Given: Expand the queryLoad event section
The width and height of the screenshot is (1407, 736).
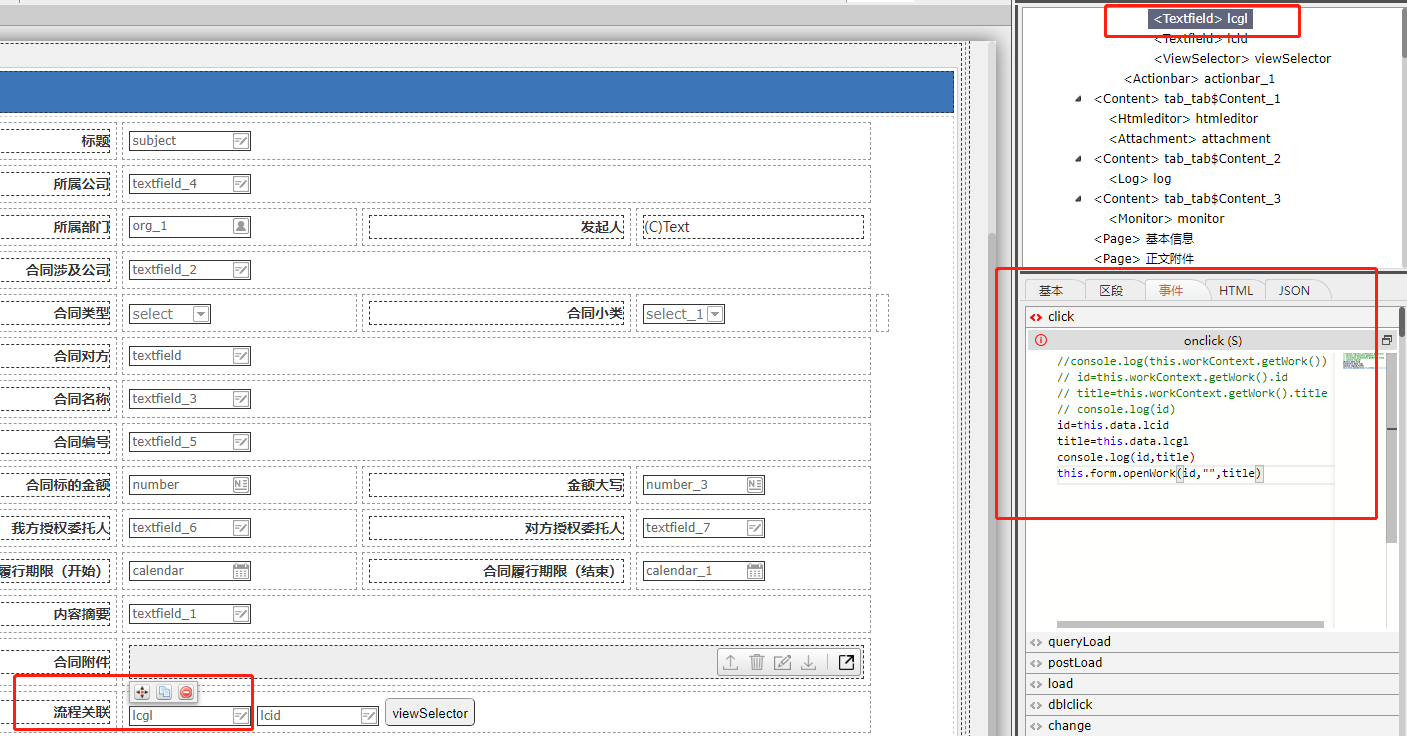Looking at the screenshot, I should click(x=1212, y=642).
